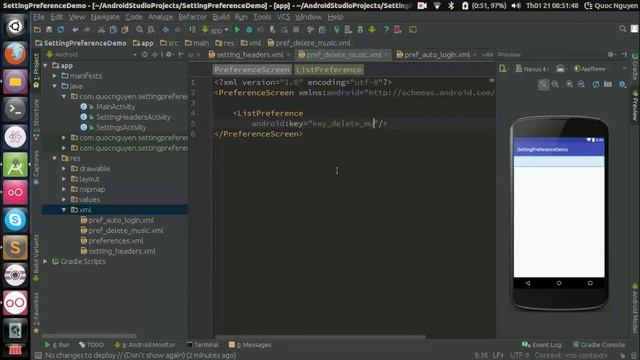The width and height of the screenshot is (640, 360).
Task: Click Zoom to Fit in Preview
Action: point(543,84)
